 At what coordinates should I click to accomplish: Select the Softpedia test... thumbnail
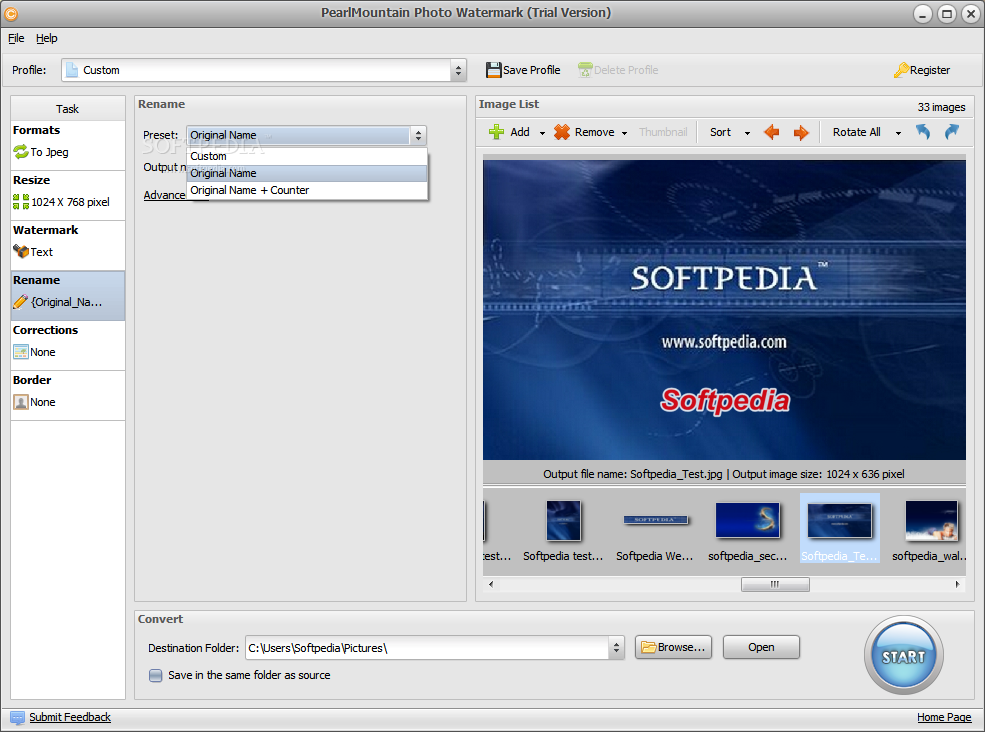pos(563,529)
